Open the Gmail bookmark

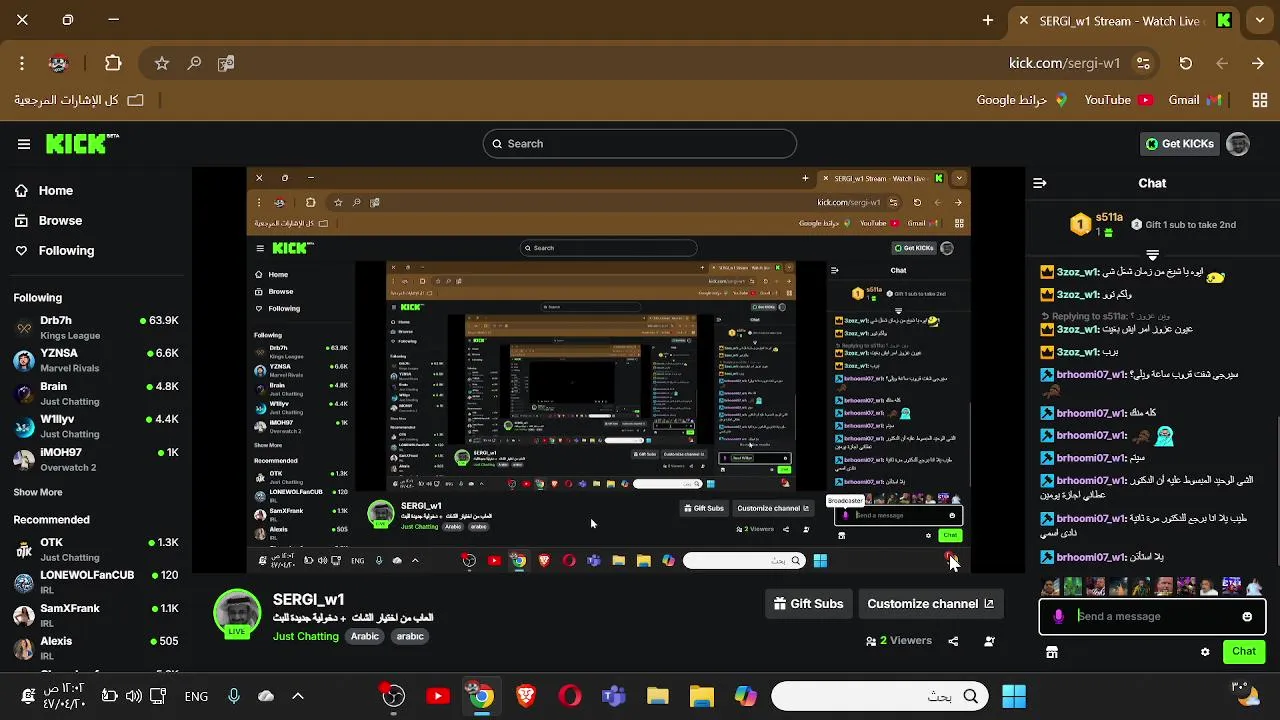[1195, 100]
